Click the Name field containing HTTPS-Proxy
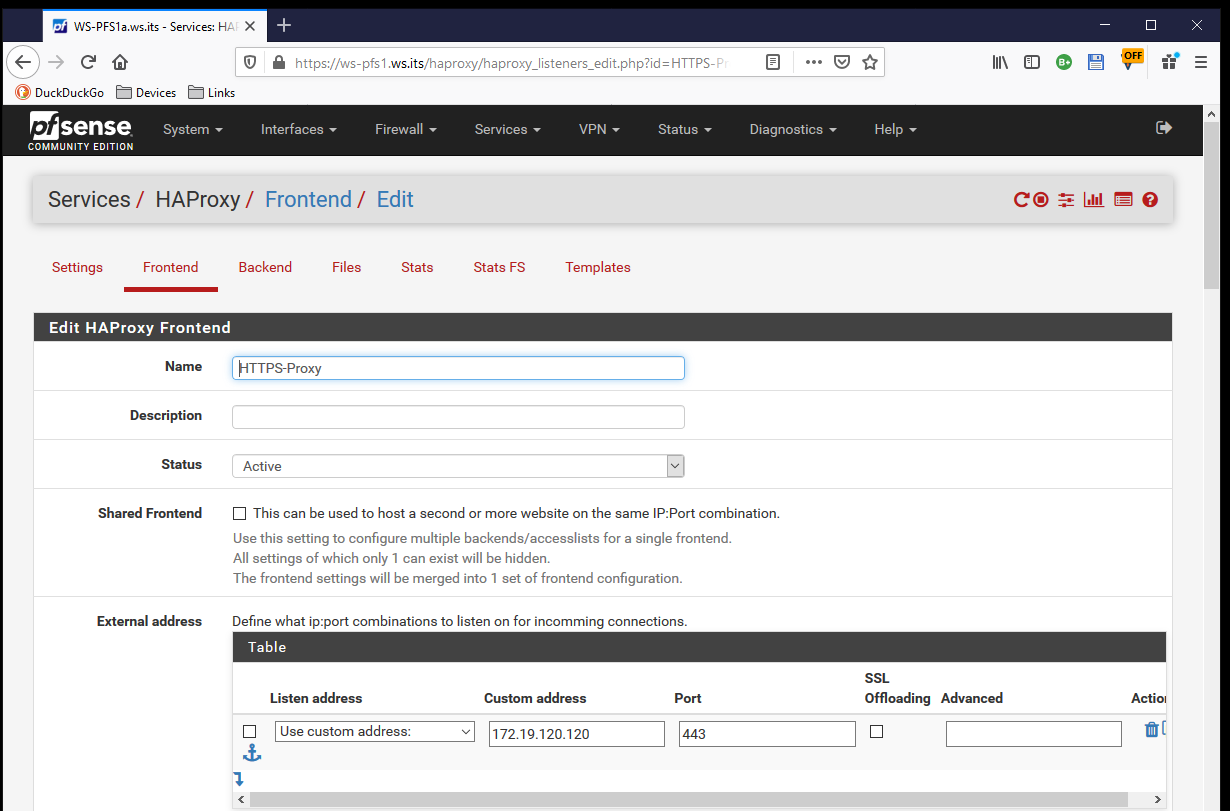Image resolution: width=1230 pixels, height=811 pixels. point(458,368)
